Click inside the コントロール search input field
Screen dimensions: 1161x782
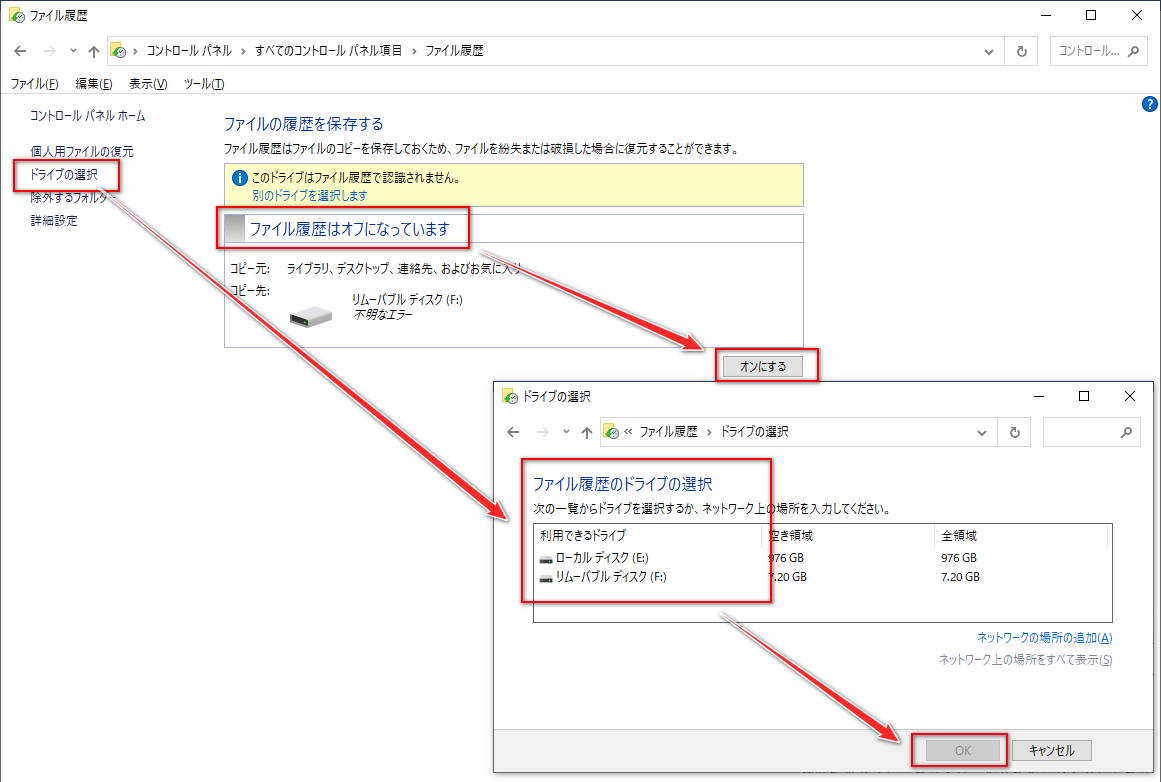1090,51
